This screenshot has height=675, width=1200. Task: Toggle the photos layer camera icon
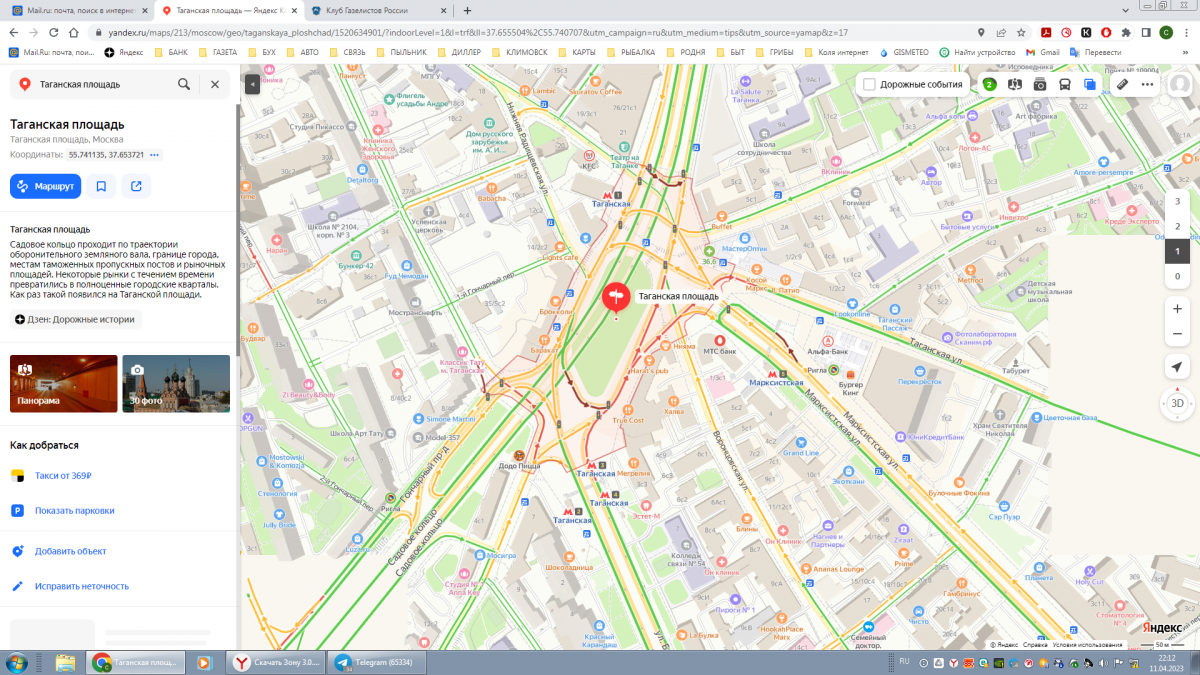point(1040,85)
